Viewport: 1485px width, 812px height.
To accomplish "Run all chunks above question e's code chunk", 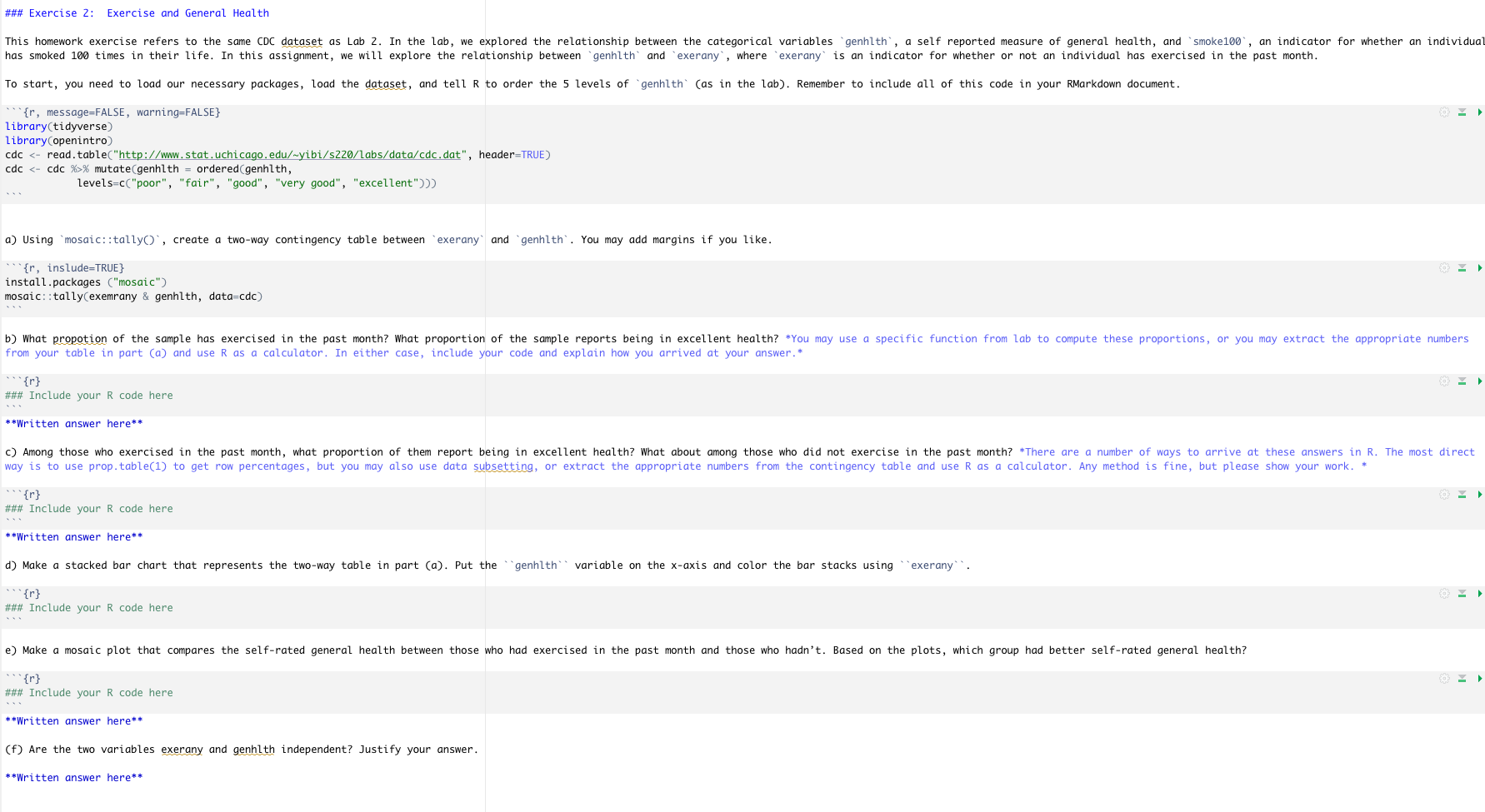I will click(x=1462, y=679).
